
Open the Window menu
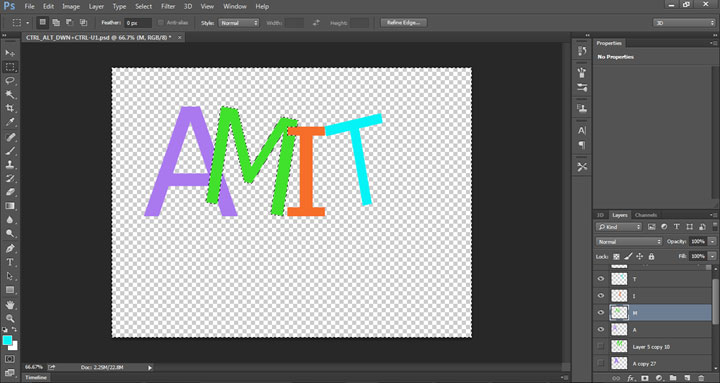(235, 6)
